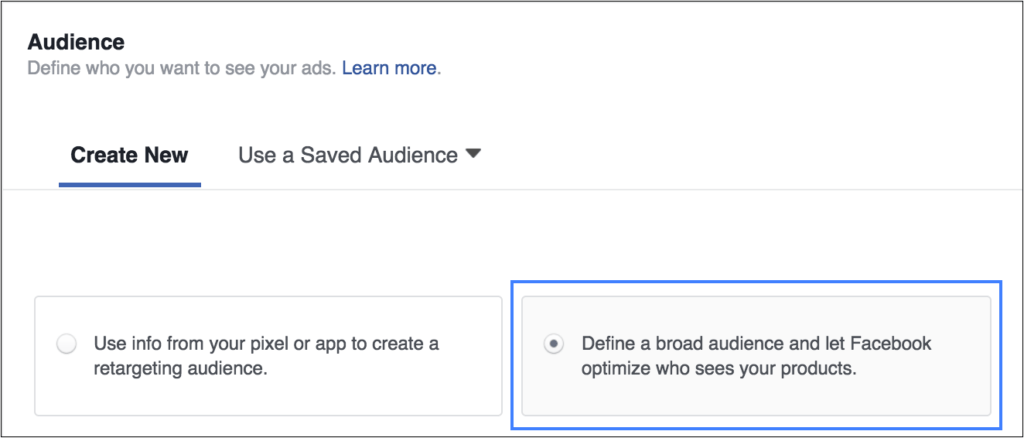Click the downward triangle beside Saved Audience
This screenshot has height=438, width=1024.
tap(473, 155)
